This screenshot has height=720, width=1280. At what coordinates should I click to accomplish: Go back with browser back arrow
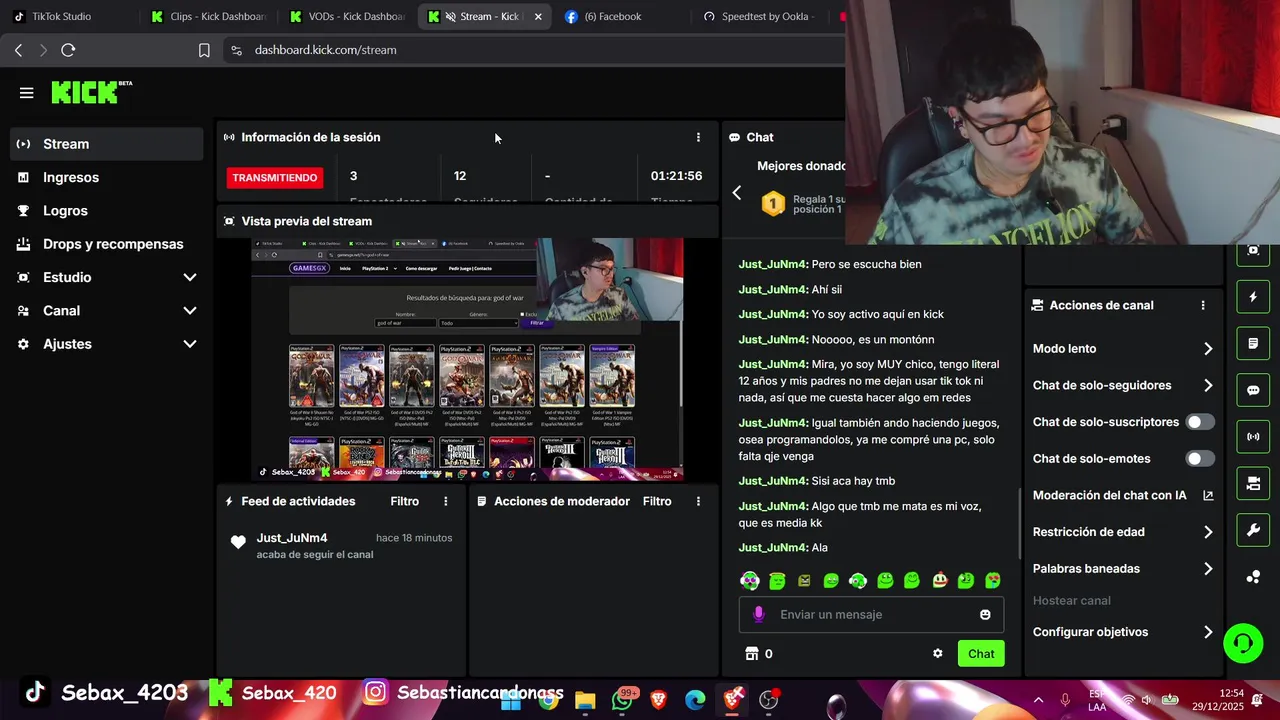pos(18,50)
